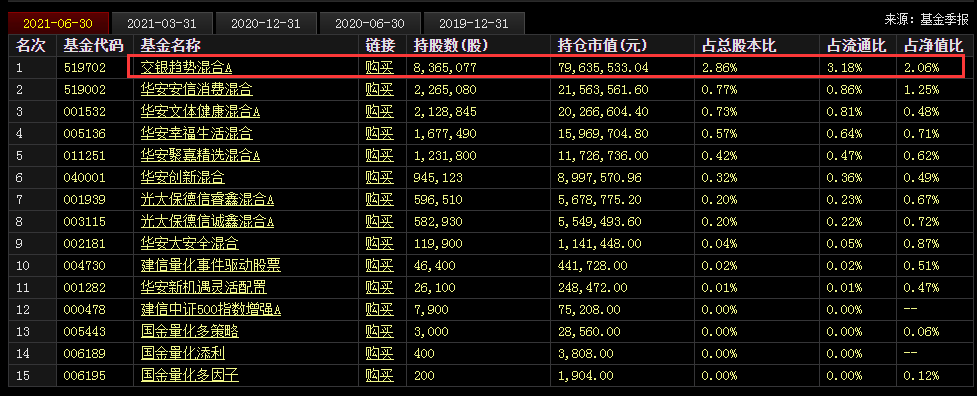Select fund code 006195 cell
This screenshot has width=977, height=396.
pos(85,376)
